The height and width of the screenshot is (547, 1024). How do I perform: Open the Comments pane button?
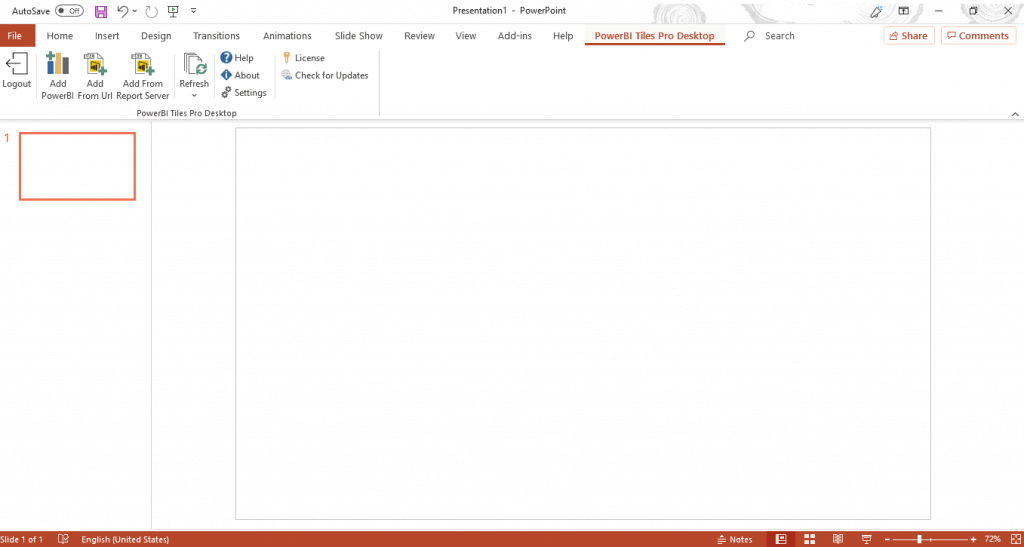coord(978,36)
